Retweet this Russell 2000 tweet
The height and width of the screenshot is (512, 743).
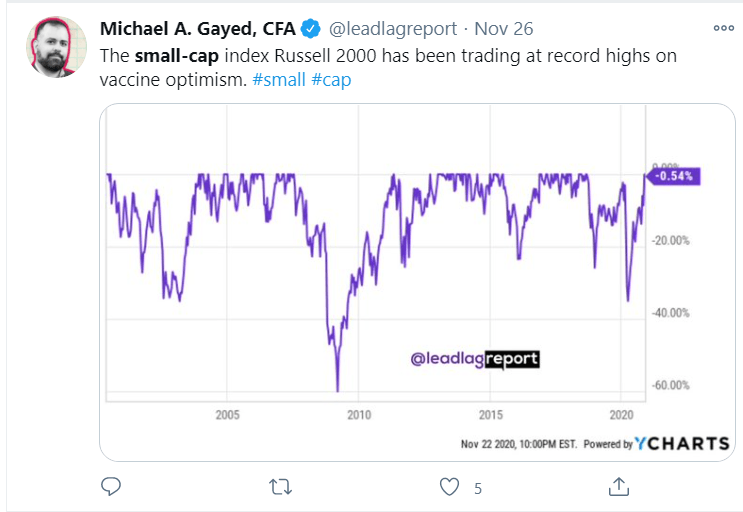tap(280, 486)
